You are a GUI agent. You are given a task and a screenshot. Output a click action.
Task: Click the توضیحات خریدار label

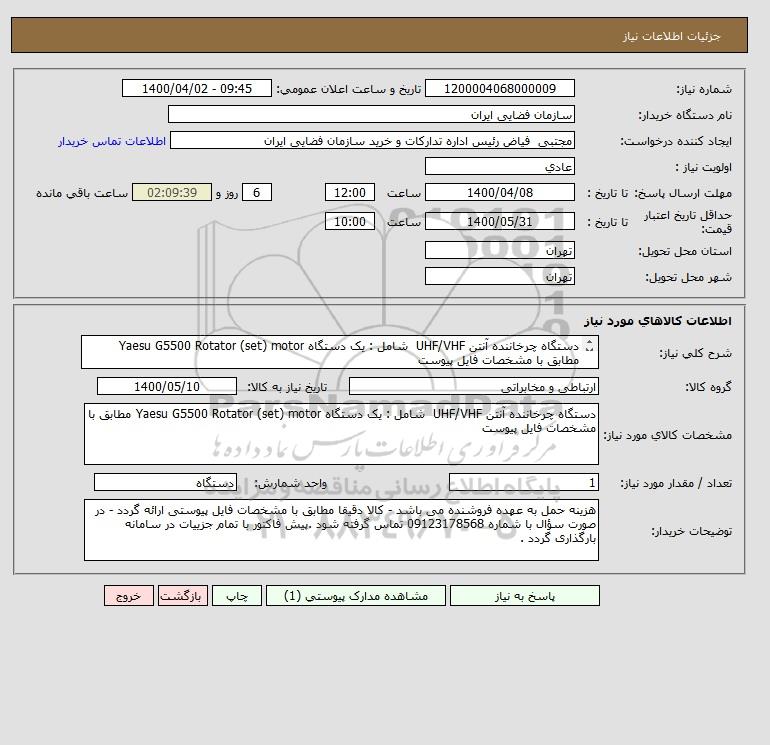coord(692,531)
